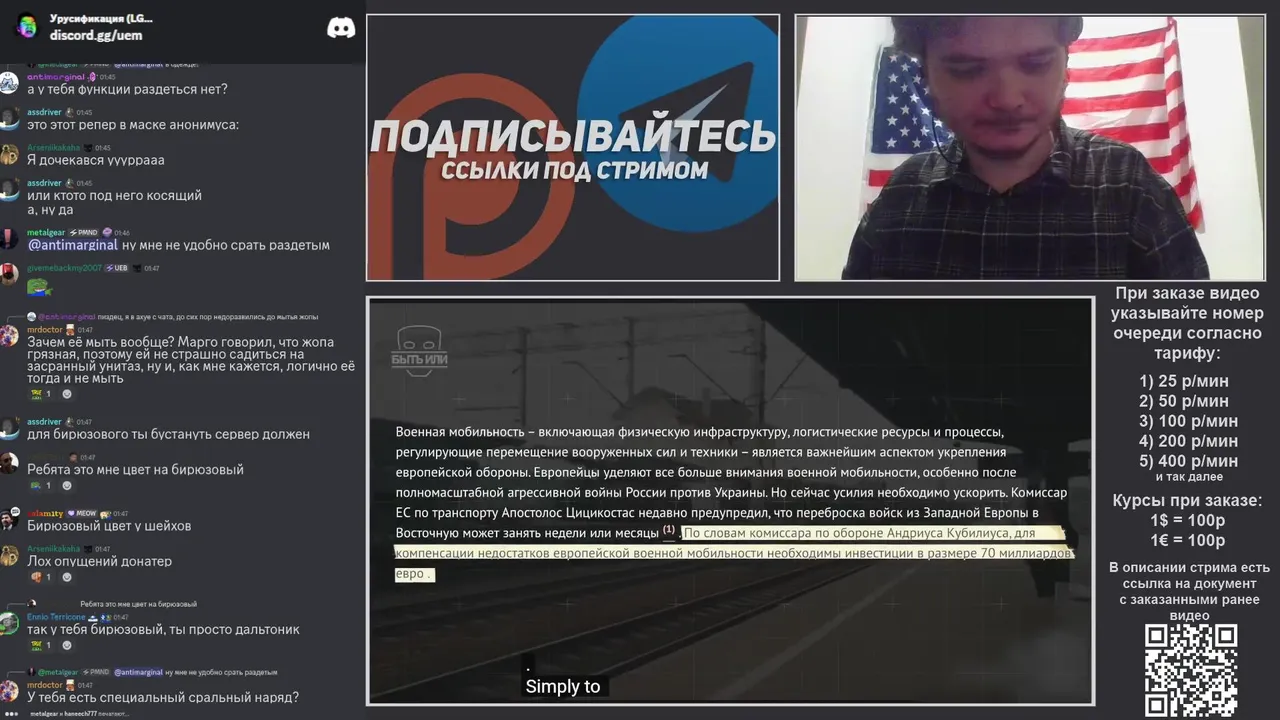Click the typing indicator 'metalgear и haneech777'
Screen dimensions: 1280x720
(79, 714)
